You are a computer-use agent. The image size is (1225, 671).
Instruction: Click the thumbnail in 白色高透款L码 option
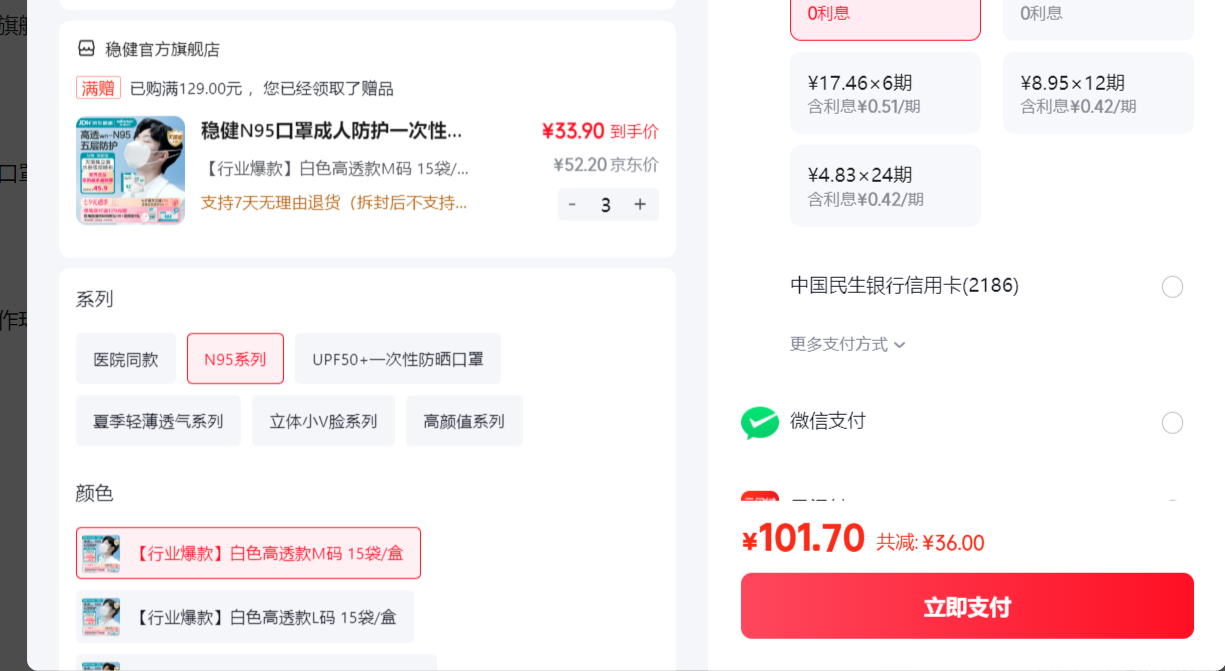point(101,616)
